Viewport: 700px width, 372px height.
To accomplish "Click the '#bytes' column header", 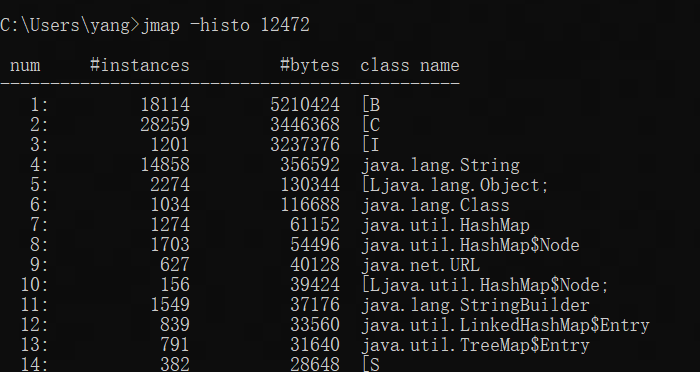I will click(x=310, y=65).
